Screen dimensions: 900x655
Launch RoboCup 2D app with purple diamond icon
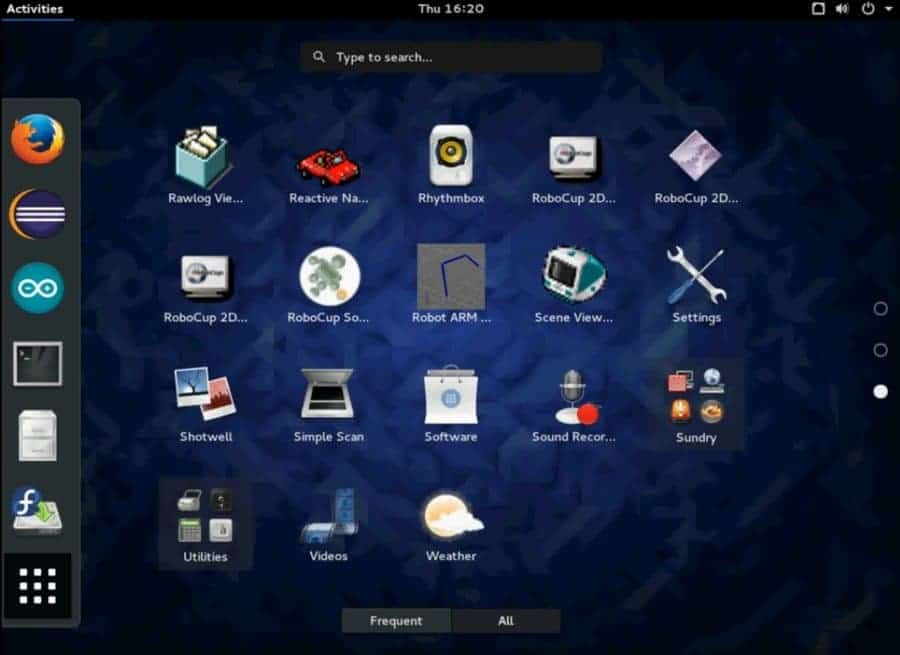(x=696, y=165)
